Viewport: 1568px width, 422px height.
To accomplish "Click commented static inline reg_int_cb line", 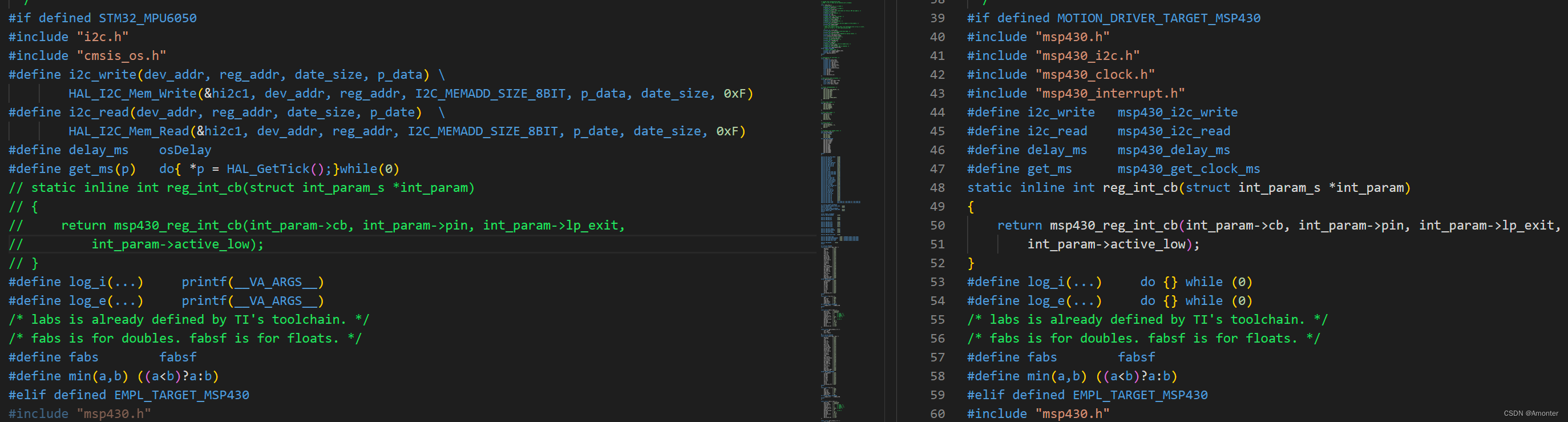I will point(242,188).
